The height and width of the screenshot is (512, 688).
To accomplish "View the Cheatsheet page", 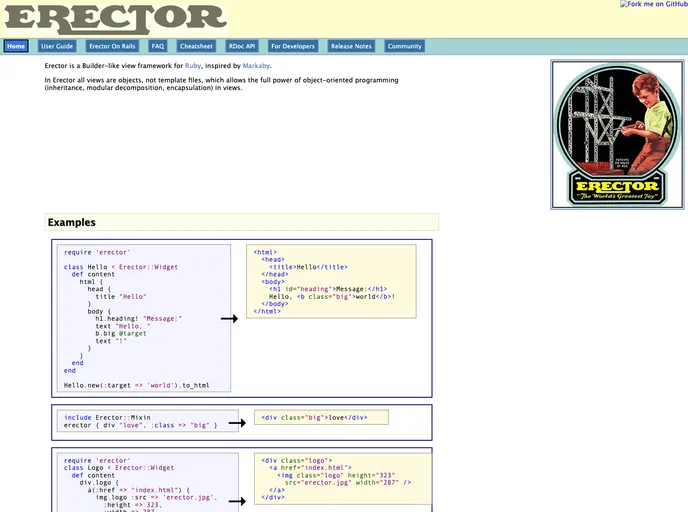I will pyautogui.click(x=196, y=46).
